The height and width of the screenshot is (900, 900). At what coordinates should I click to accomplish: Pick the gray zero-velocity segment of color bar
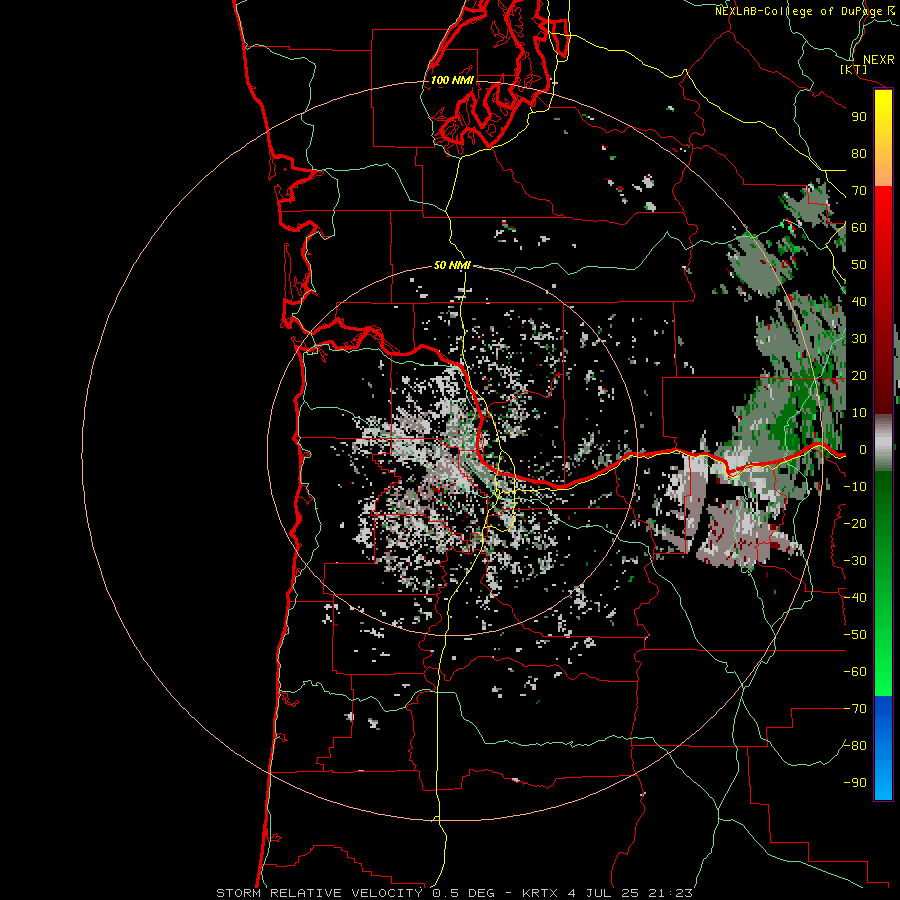(x=883, y=443)
